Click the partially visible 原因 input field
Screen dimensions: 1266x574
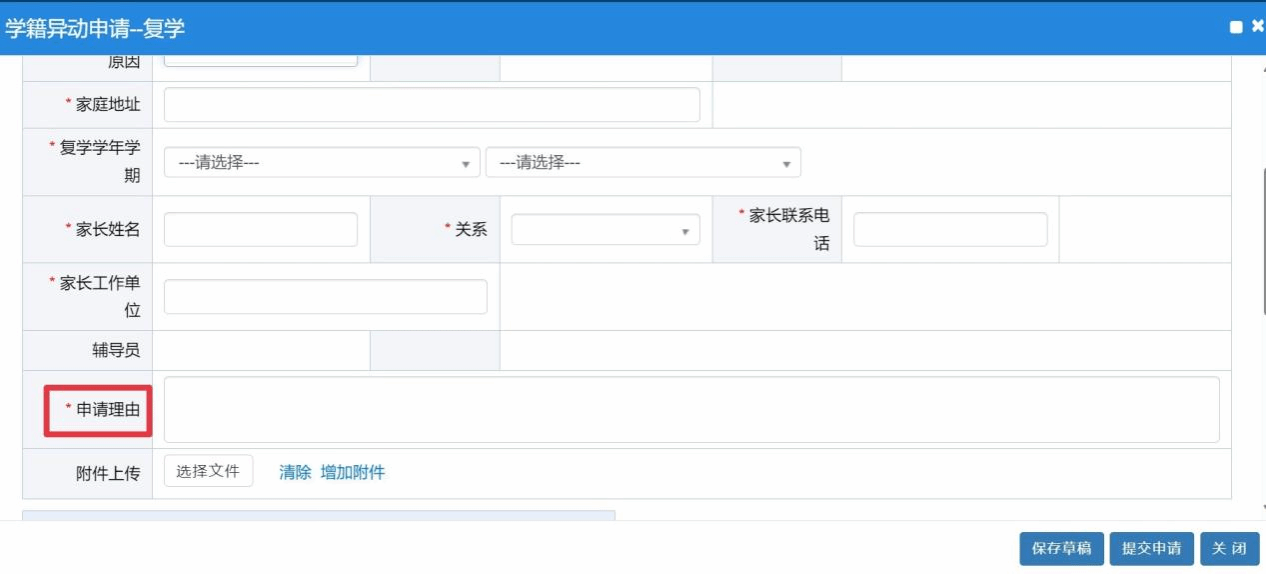pos(260,61)
